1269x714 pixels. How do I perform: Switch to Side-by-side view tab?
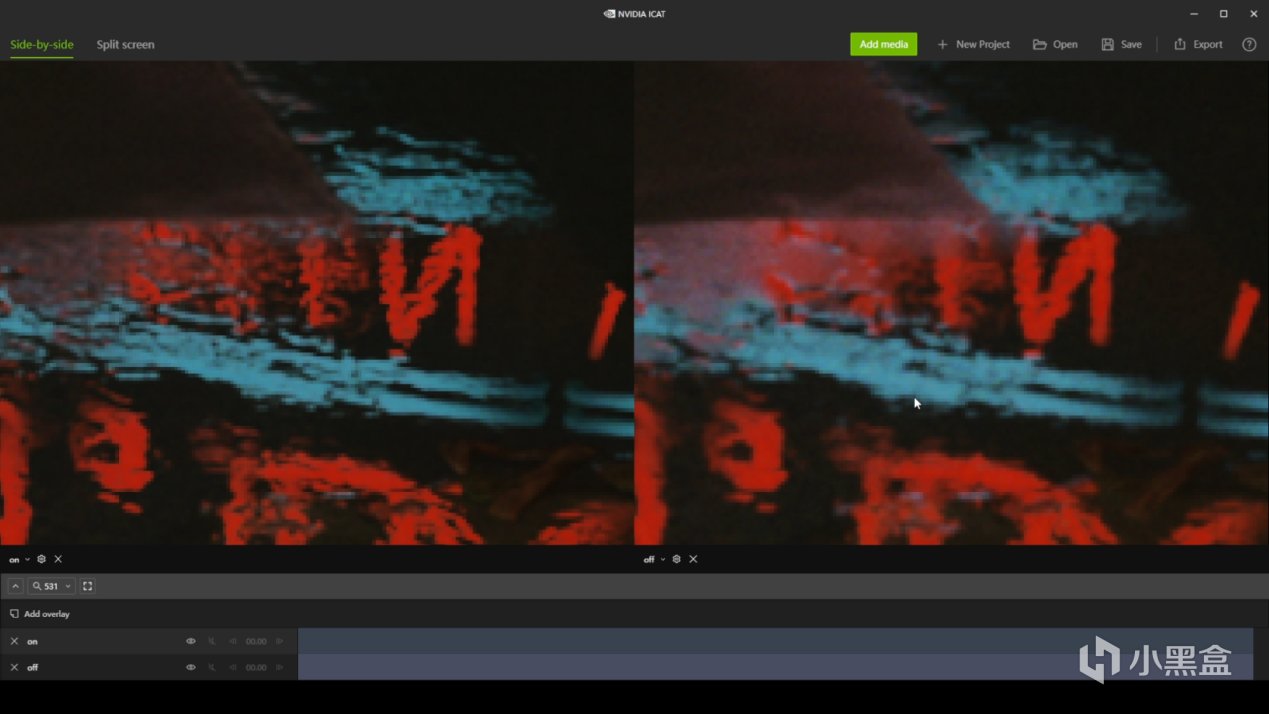point(42,44)
